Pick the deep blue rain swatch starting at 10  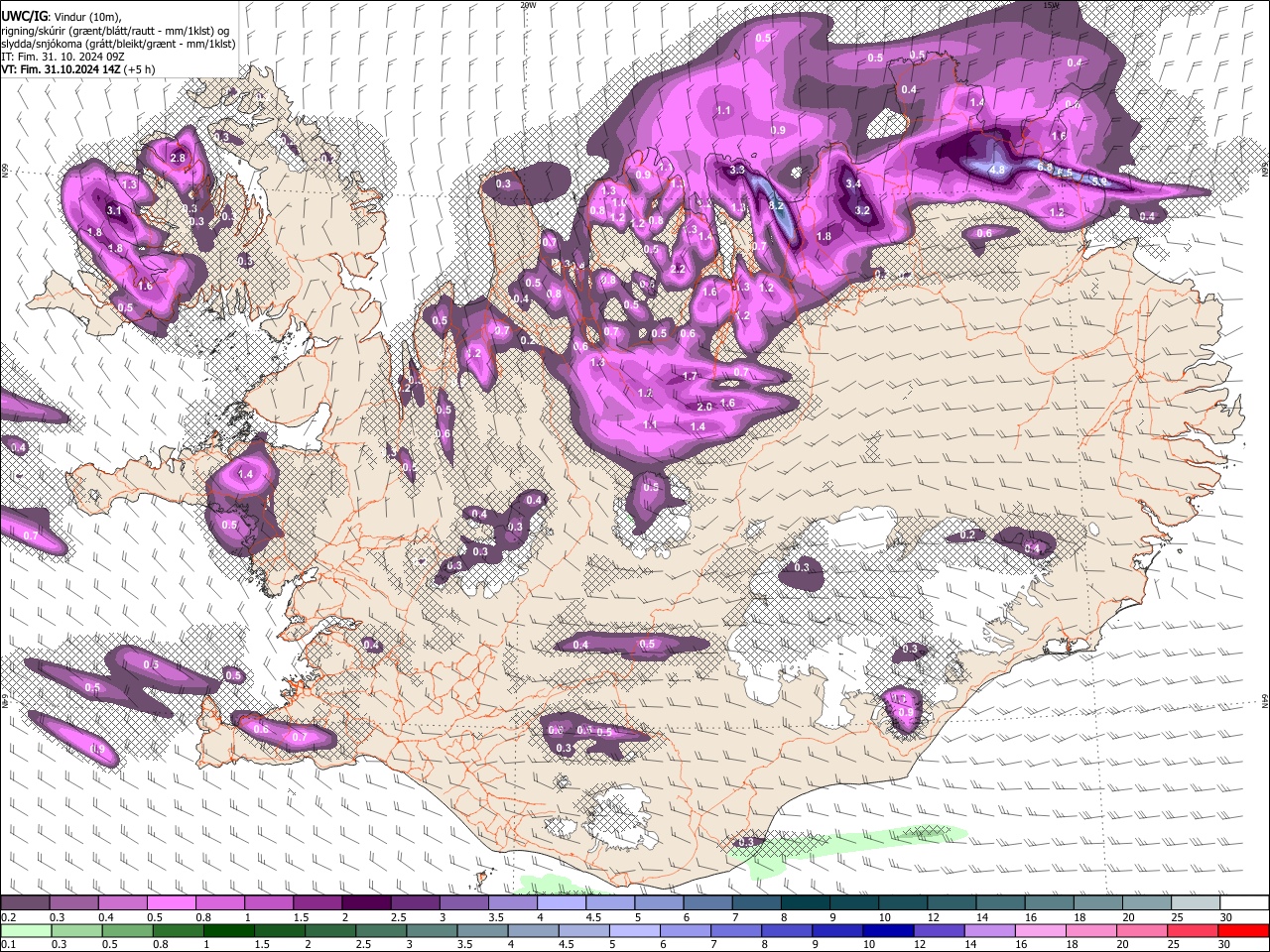coord(889,930)
